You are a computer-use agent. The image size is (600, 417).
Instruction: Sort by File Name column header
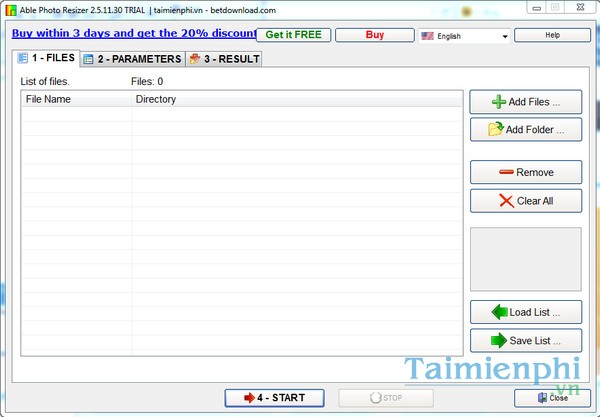[x=76, y=99]
